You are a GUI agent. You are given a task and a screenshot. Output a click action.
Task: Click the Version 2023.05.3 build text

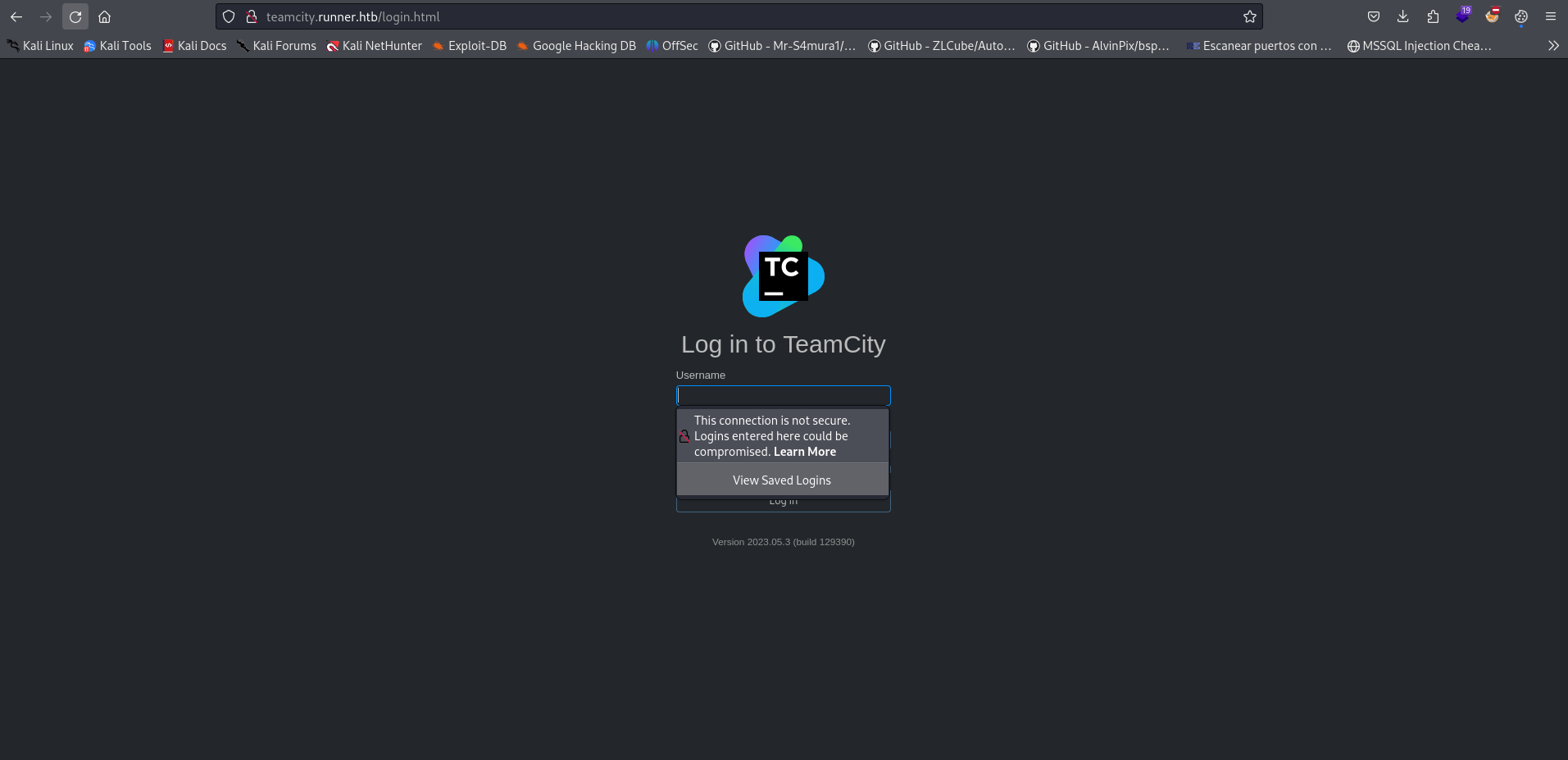[783, 542]
